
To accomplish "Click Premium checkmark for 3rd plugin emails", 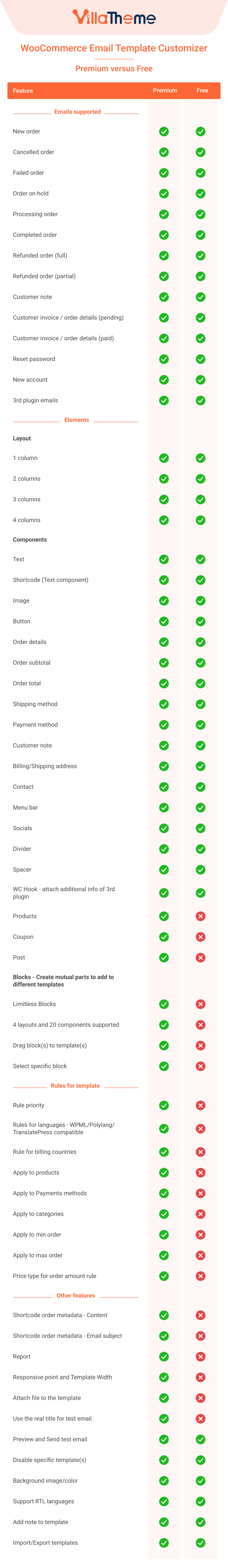I will 164,400.
